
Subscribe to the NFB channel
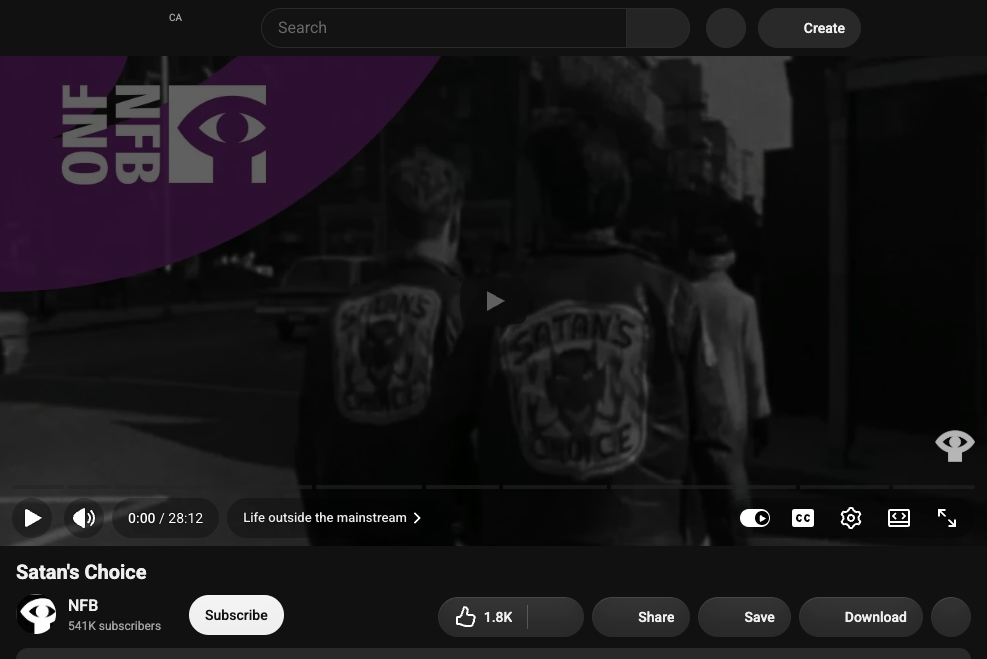[x=236, y=615]
